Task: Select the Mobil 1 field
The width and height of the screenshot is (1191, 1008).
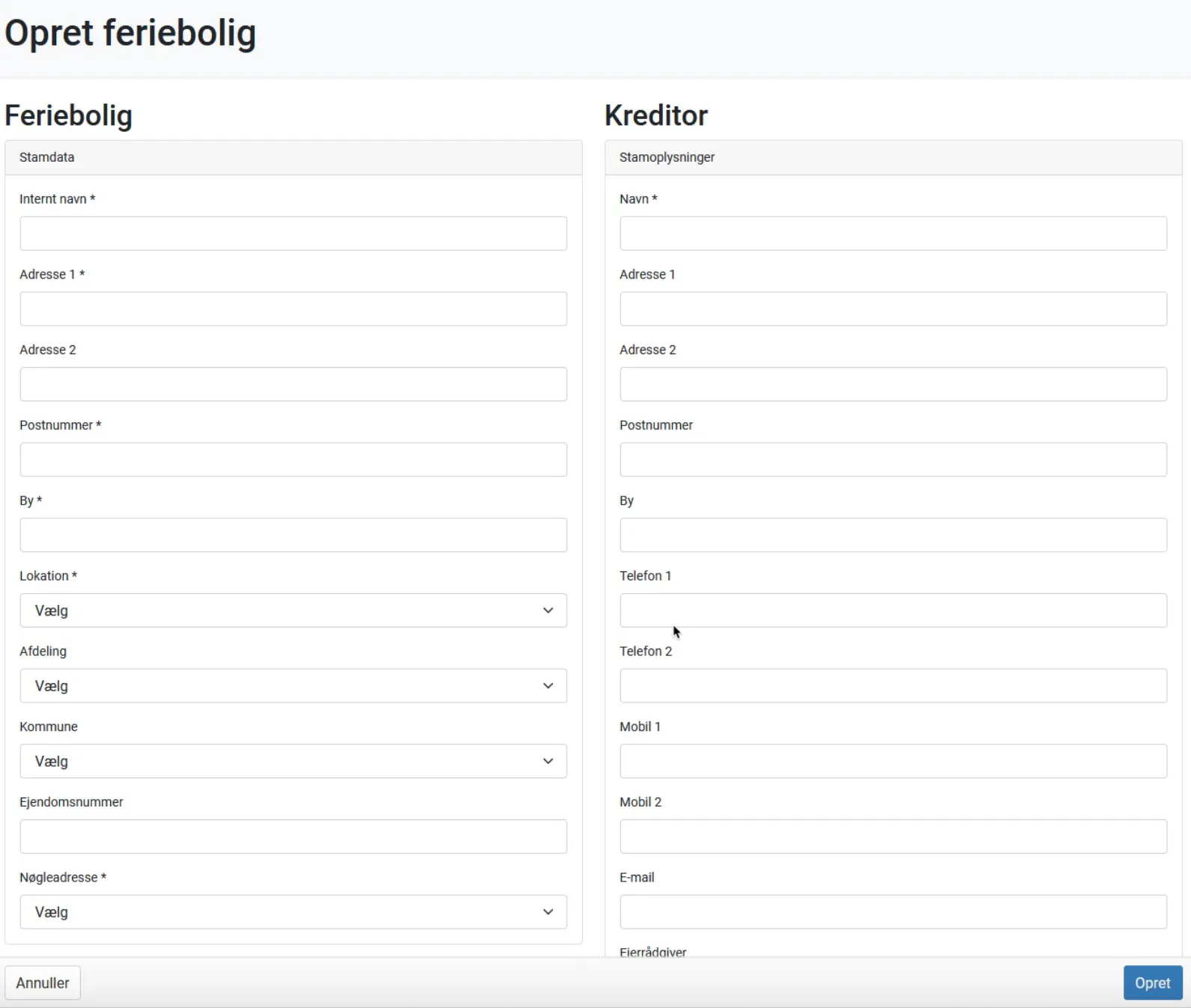Action: (893, 761)
